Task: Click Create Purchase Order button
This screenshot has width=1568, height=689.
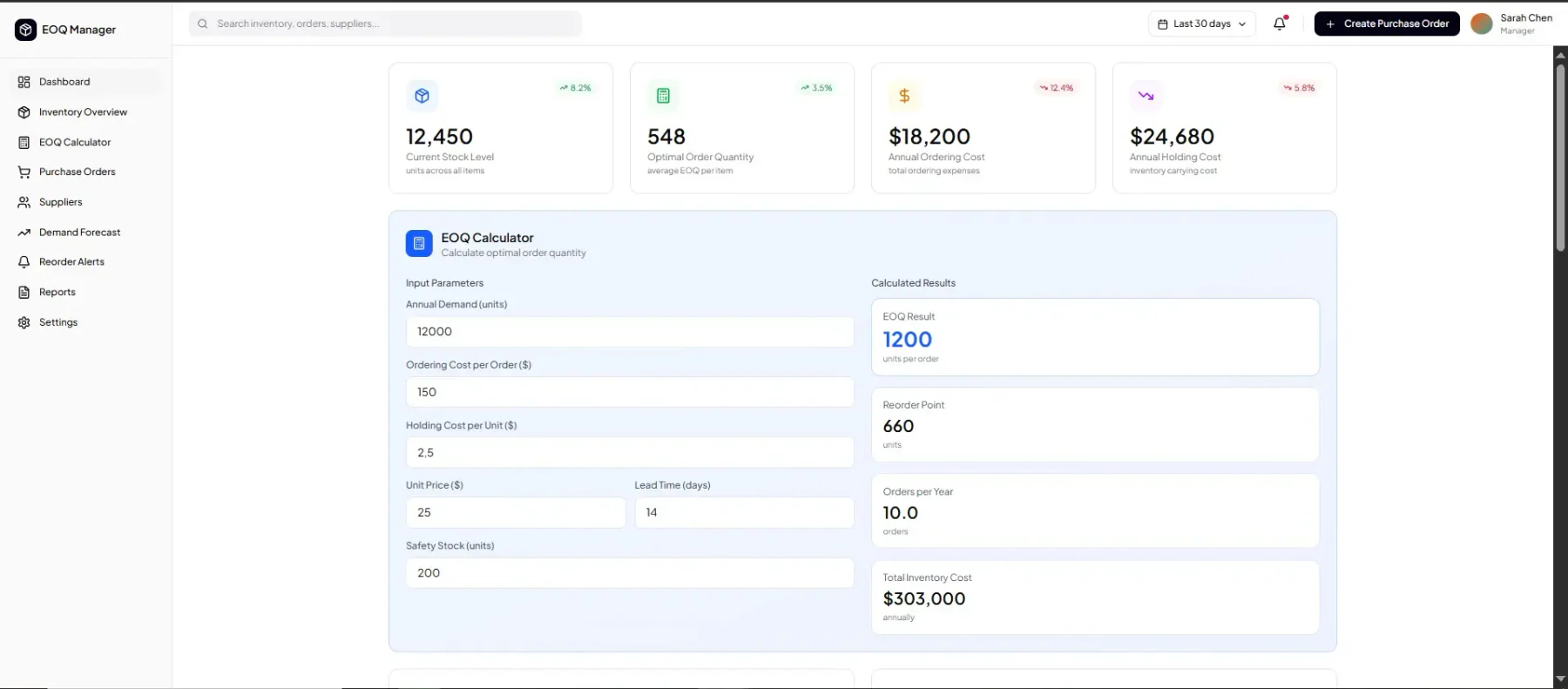Action: point(1387,24)
